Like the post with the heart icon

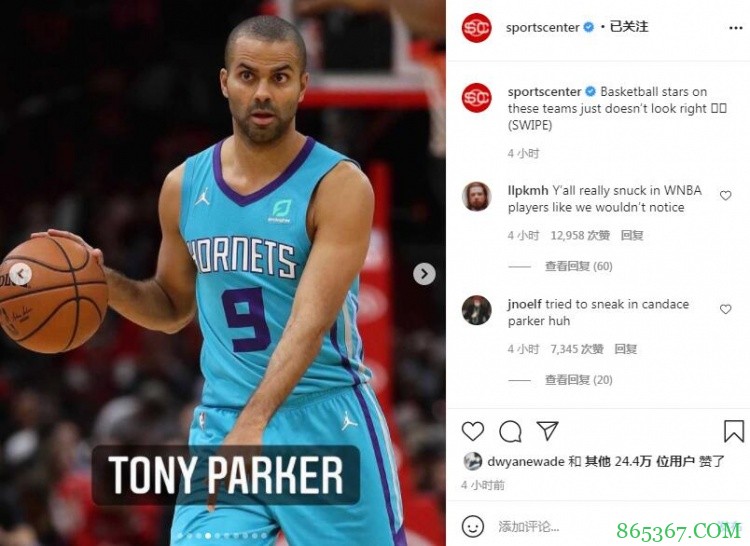pyautogui.click(x=473, y=431)
